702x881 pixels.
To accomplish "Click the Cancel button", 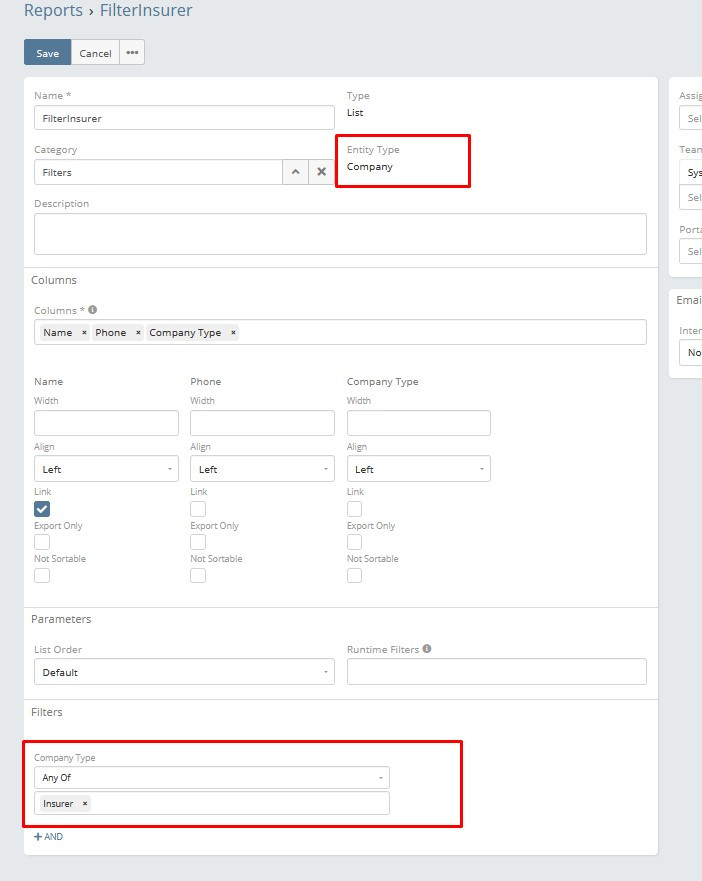I will point(95,53).
